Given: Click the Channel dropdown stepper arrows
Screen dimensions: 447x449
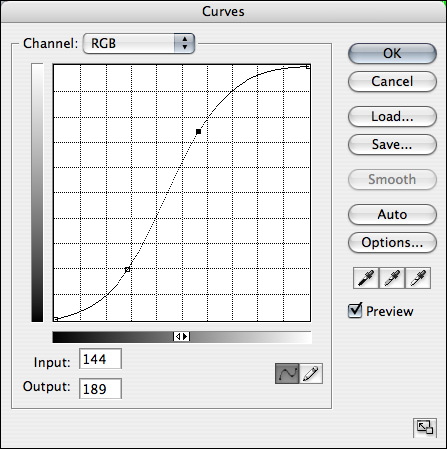Looking at the screenshot, I should tap(184, 43).
